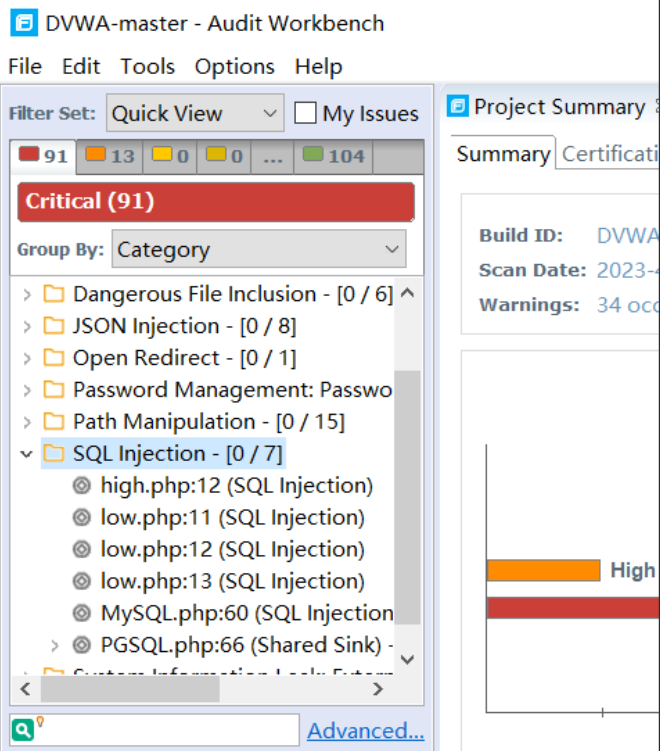Click the Dangerous File Inclusion folder icon
660x751 pixels.
pyautogui.click(x=54, y=294)
